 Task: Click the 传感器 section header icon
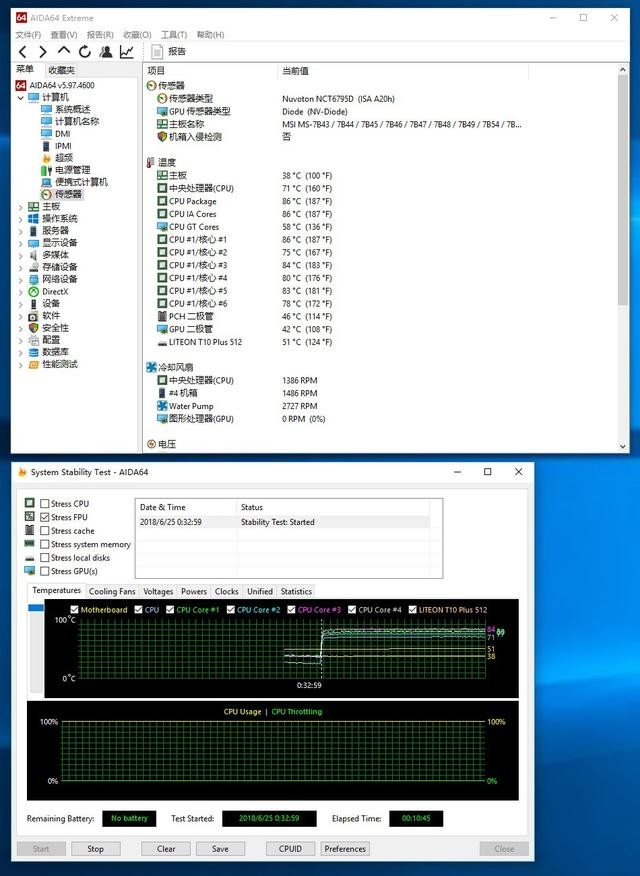click(151, 85)
